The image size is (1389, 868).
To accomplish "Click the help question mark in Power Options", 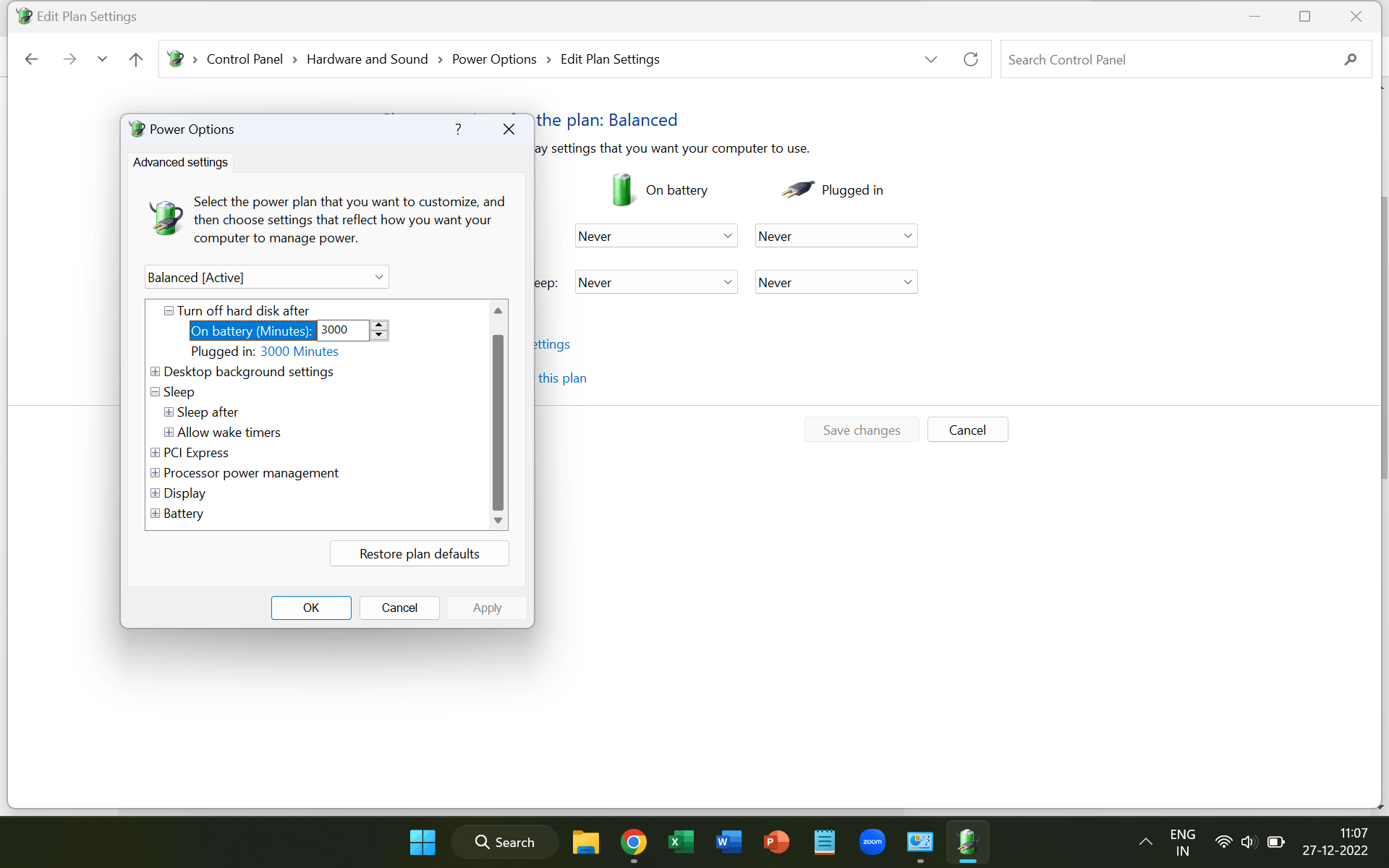I will 458,129.
